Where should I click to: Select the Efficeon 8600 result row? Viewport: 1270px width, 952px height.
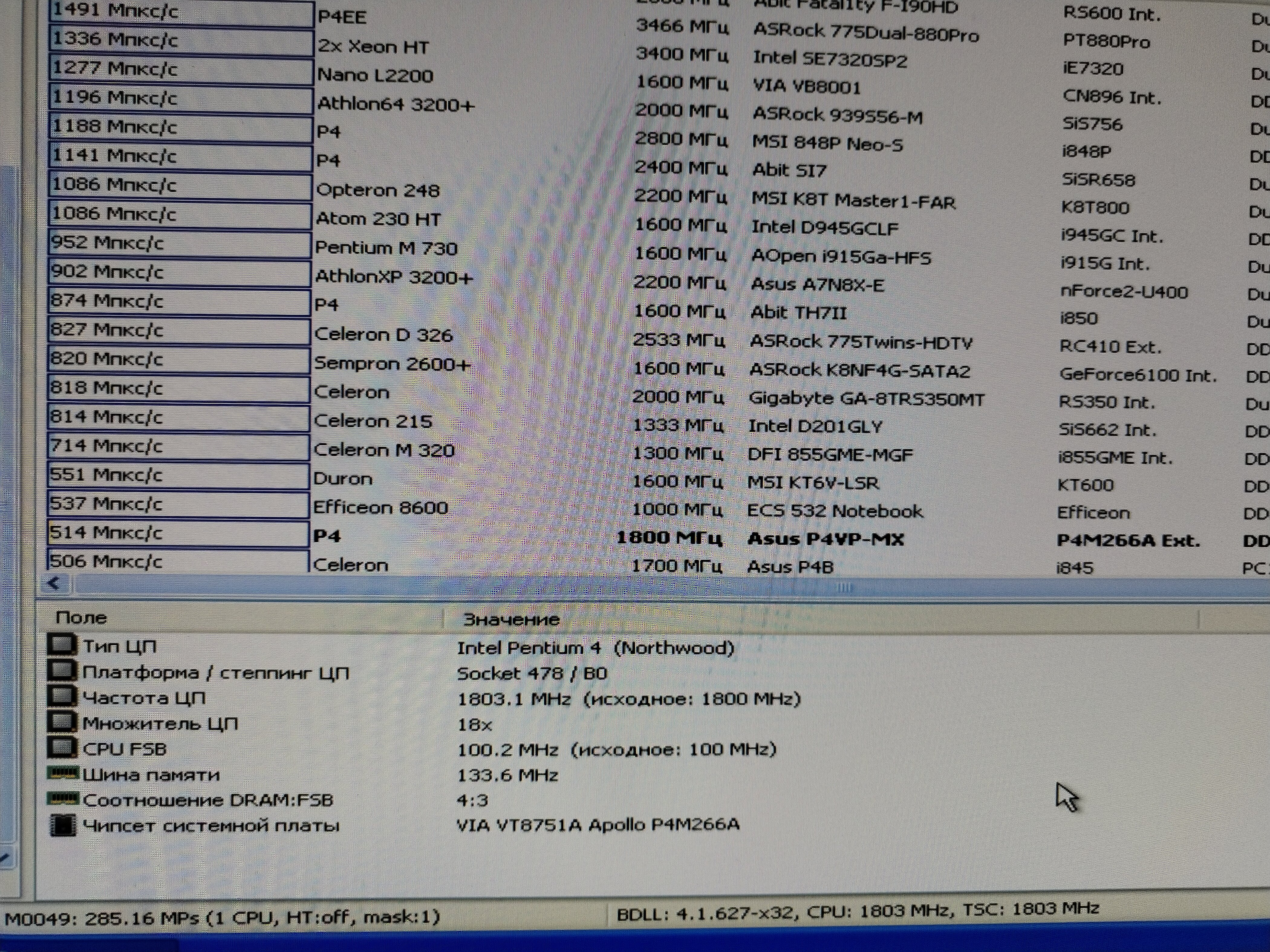tap(380, 508)
